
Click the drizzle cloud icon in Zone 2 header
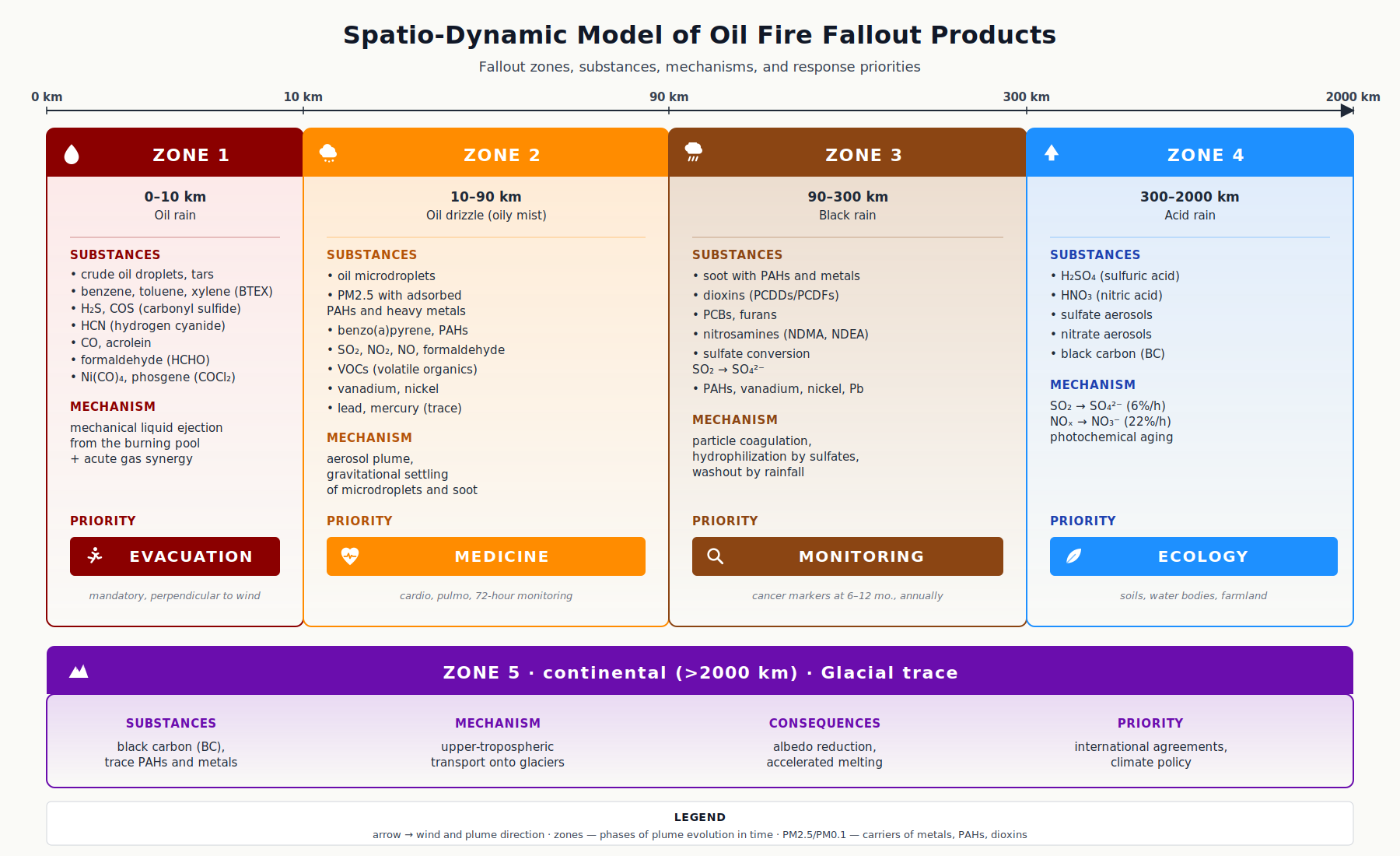coord(328,153)
